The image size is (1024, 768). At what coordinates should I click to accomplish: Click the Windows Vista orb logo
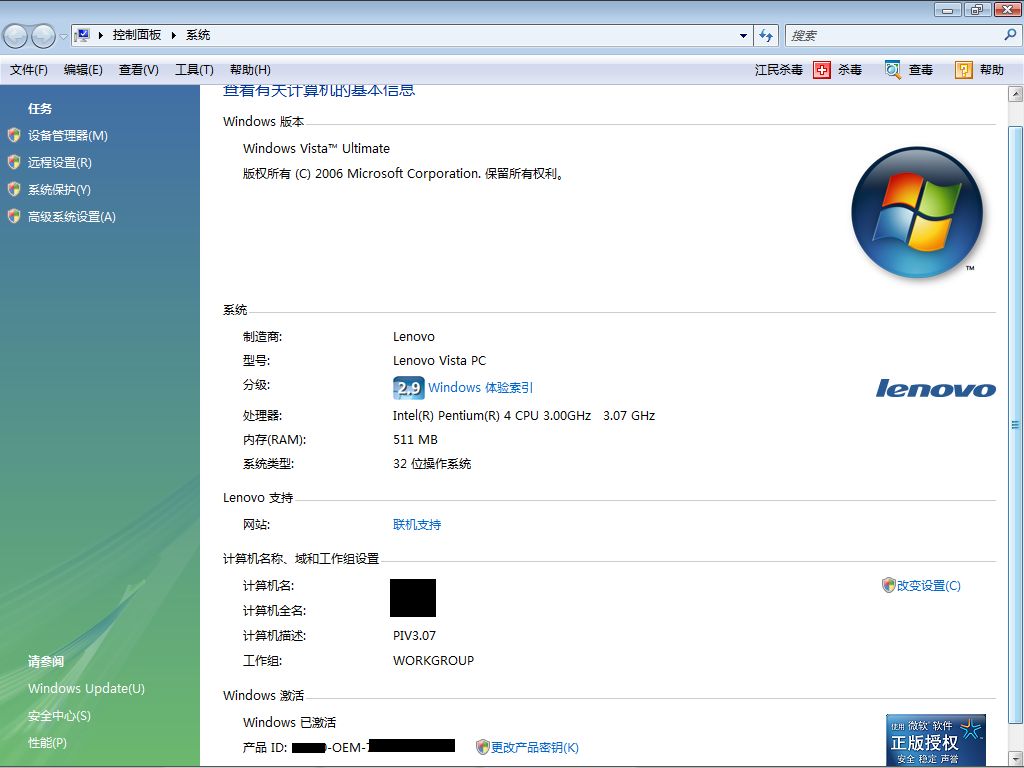(917, 212)
